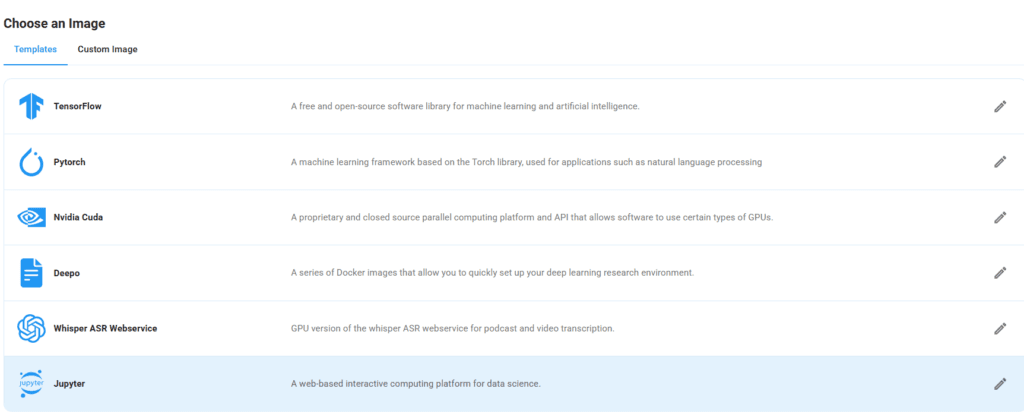Image resolution: width=1024 pixels, height=417 pixels.
Task: Edit the Pytorch template with pencil icon
Action: click(999, 162)
